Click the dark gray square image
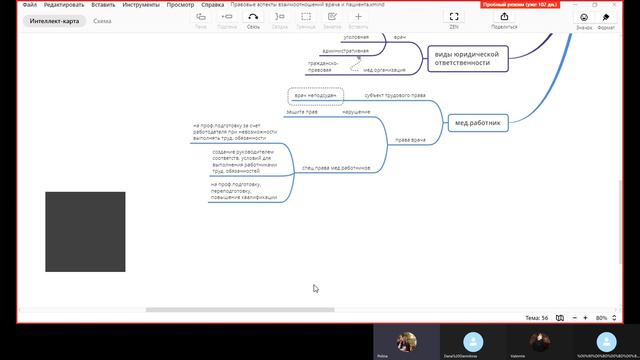The width and height of the screenshot is (640, 360). [85, 232]
